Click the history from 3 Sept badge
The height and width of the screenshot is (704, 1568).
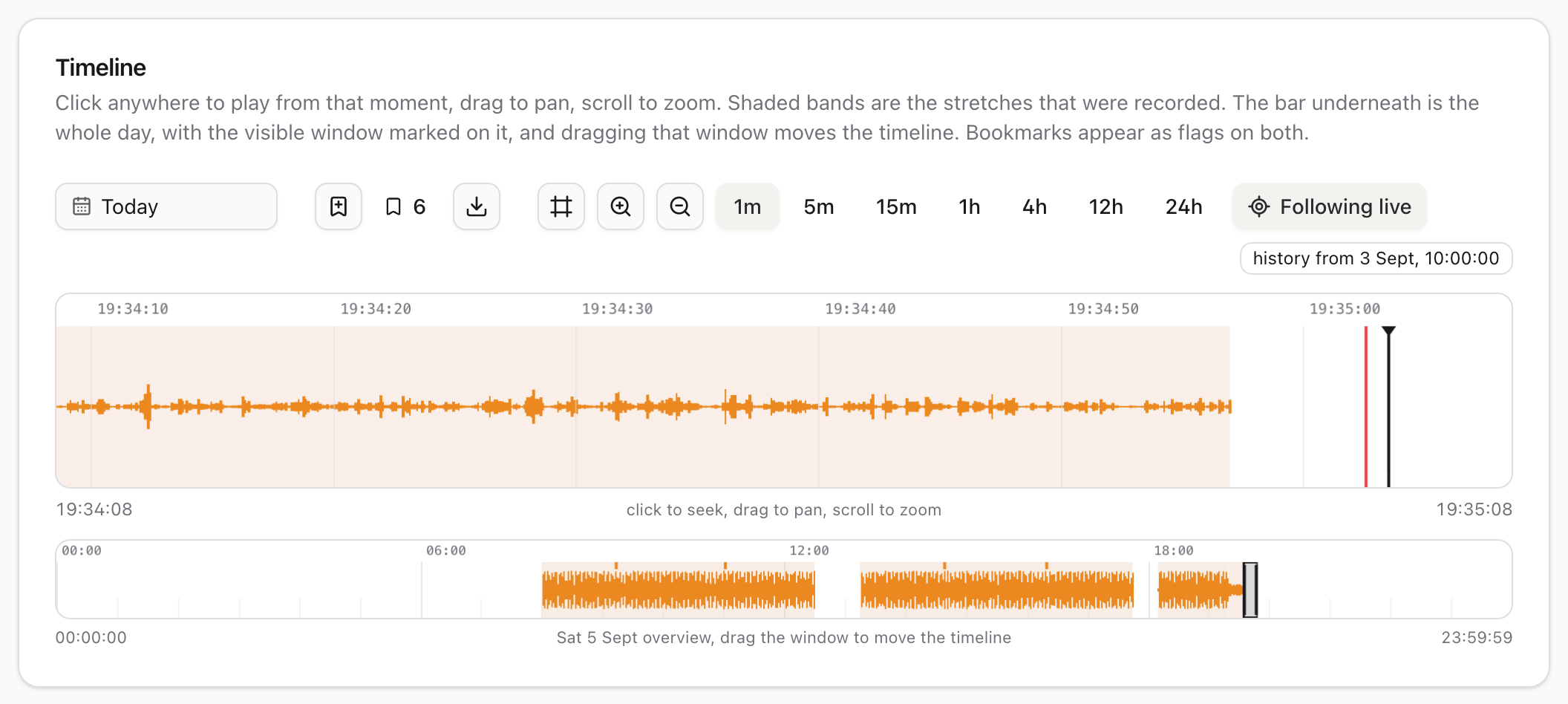click(1376, 258)
